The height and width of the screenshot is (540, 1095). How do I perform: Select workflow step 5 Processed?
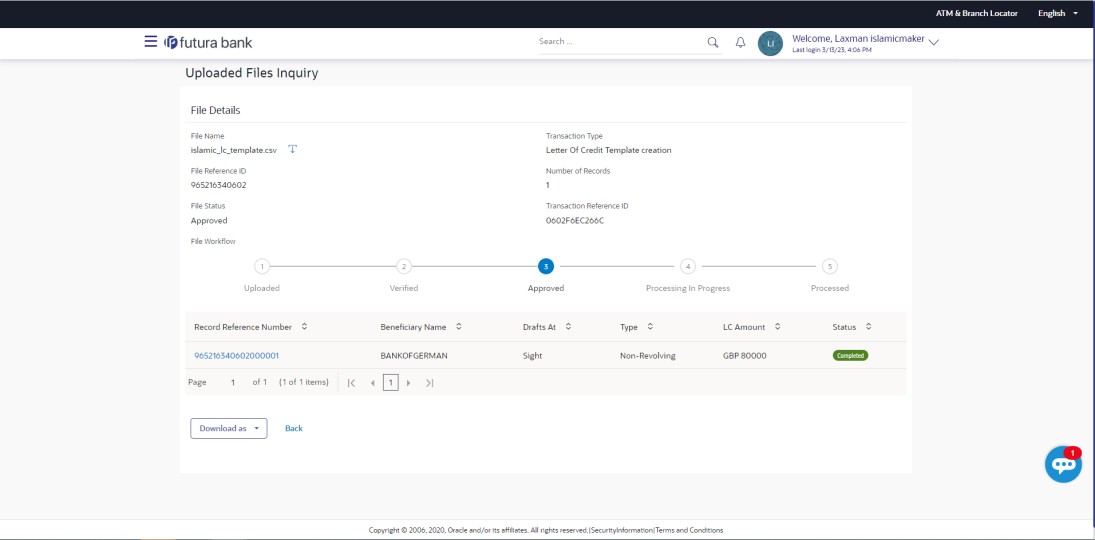[x=830, y=266]
